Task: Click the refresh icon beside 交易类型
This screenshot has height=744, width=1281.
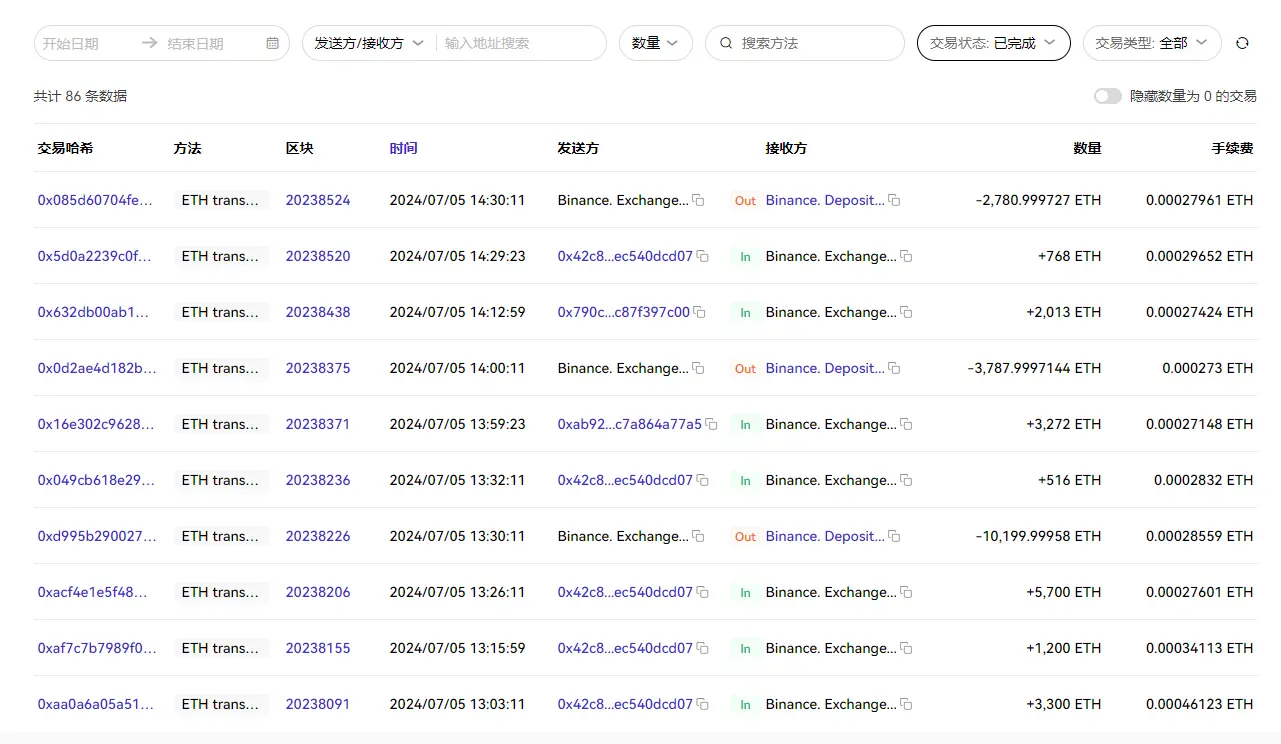Action: [1242, 43]
